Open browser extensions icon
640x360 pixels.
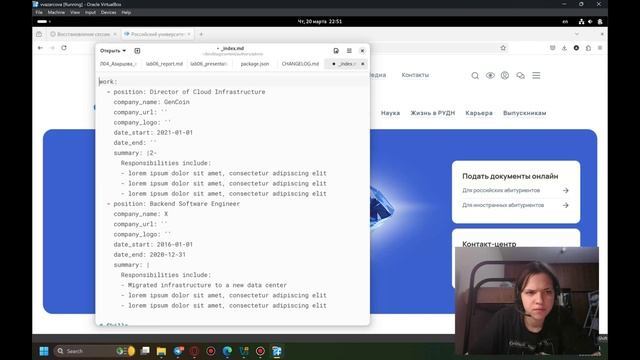(x=588, y=48)
